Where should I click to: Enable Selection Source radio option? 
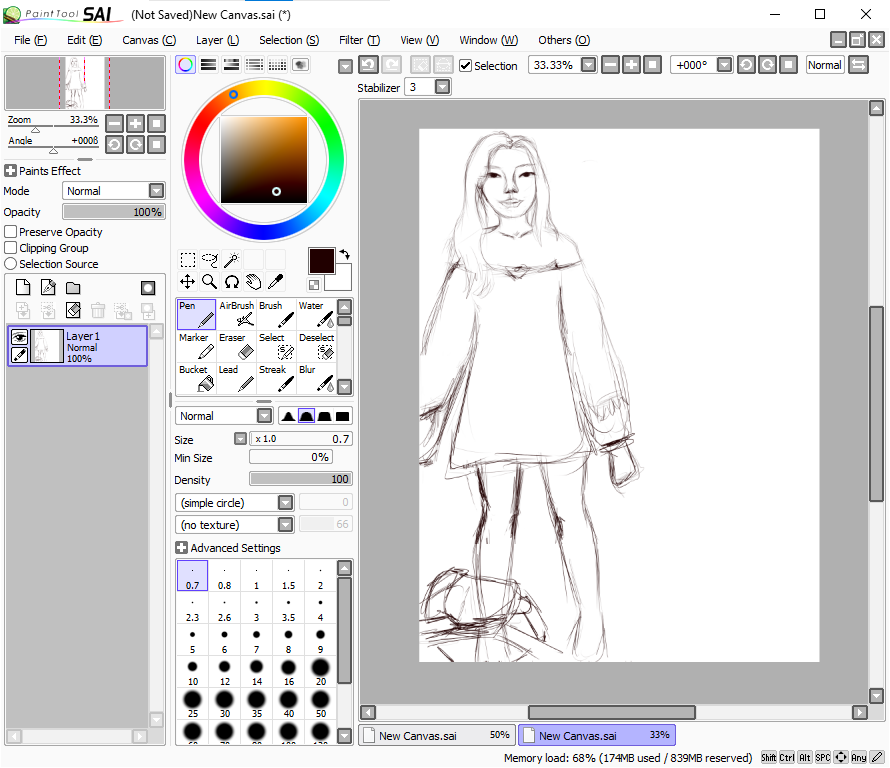coord(10,264)
